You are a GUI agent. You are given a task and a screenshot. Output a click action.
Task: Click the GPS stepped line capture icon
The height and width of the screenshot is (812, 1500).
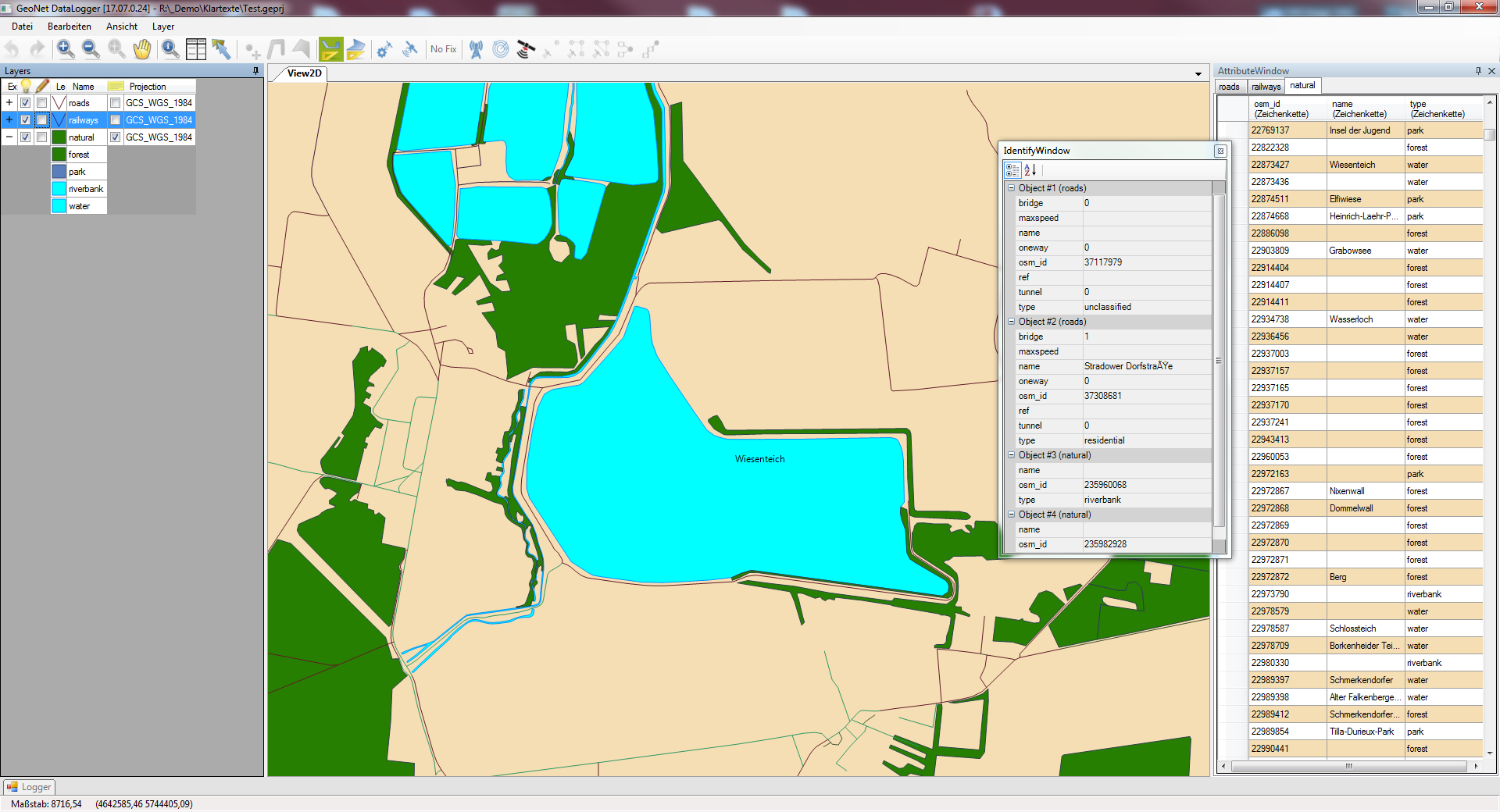coord(650,49)
